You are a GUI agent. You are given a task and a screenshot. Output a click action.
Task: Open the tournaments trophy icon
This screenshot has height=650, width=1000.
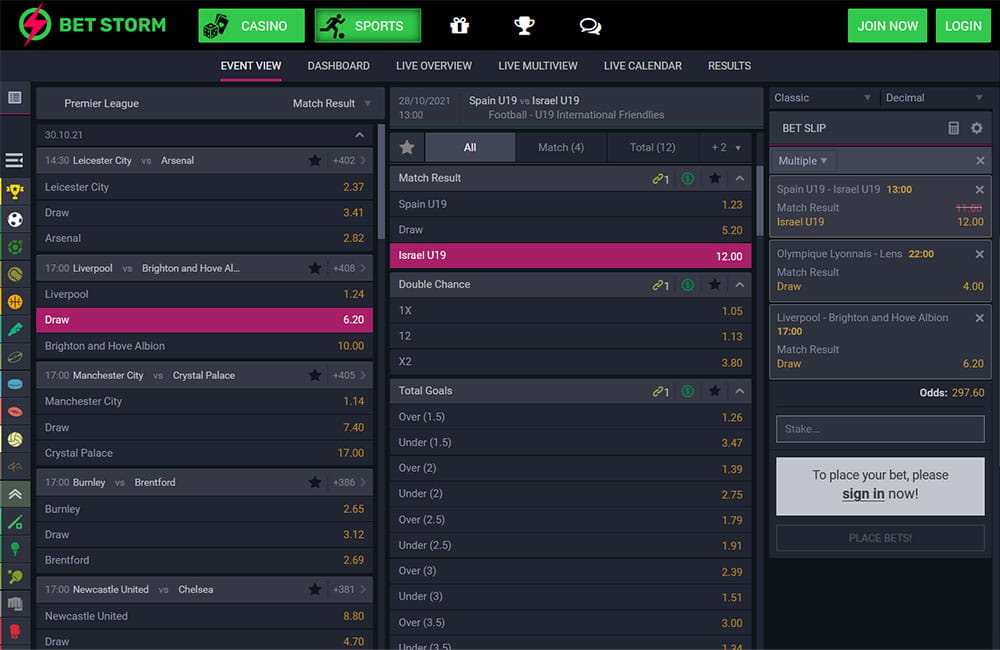click(x=524, y=26)
